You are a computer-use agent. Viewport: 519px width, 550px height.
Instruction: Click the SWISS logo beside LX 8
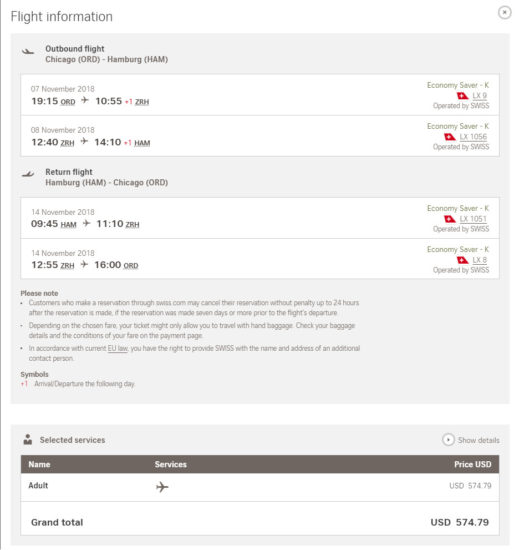click(462, 260)
